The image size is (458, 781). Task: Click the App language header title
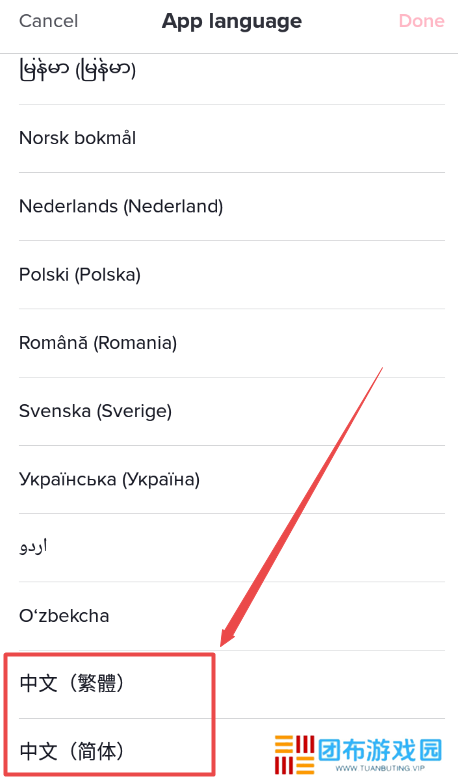[x=231, y=21]
